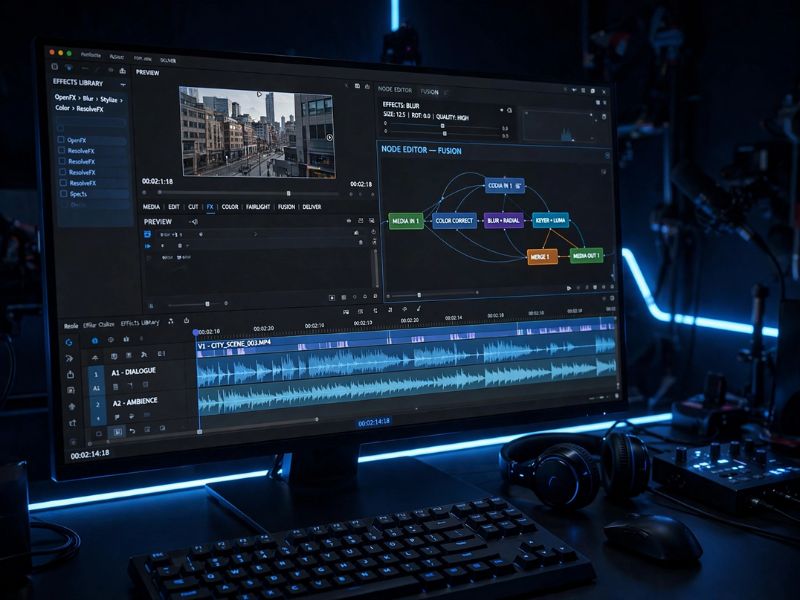The image size is (800, 600).
Task: Switch to the EDIT page tab
Action: (x=174, y=207)
